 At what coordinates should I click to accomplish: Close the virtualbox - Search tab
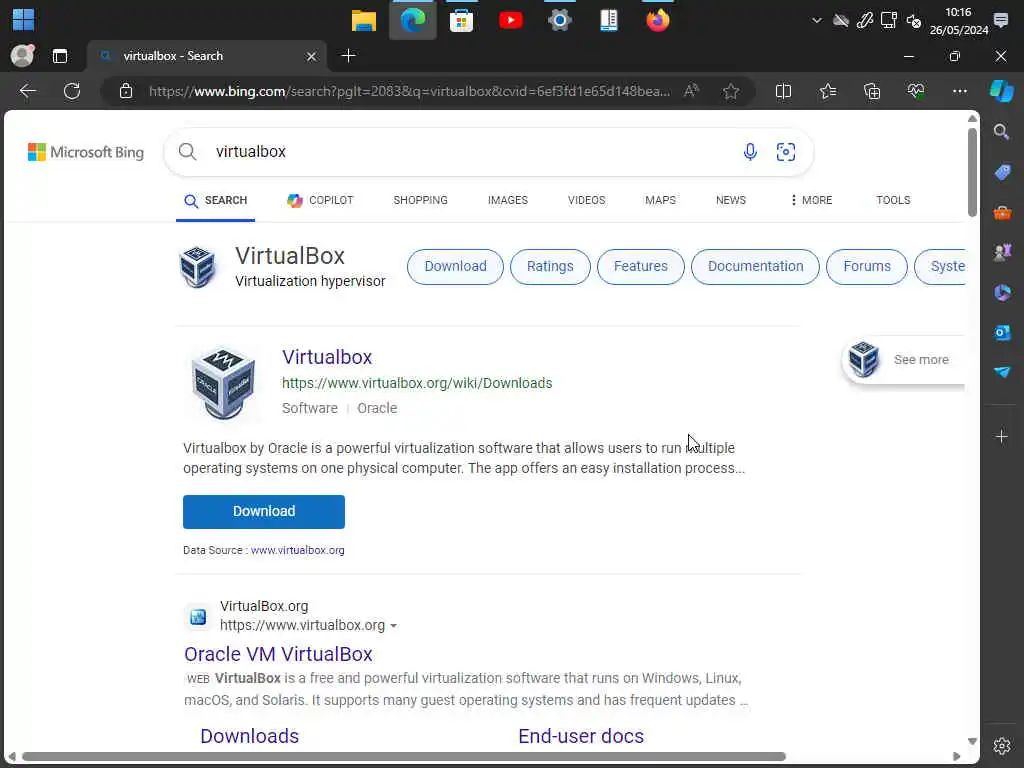pyautogui.click(x=312, y=57)
